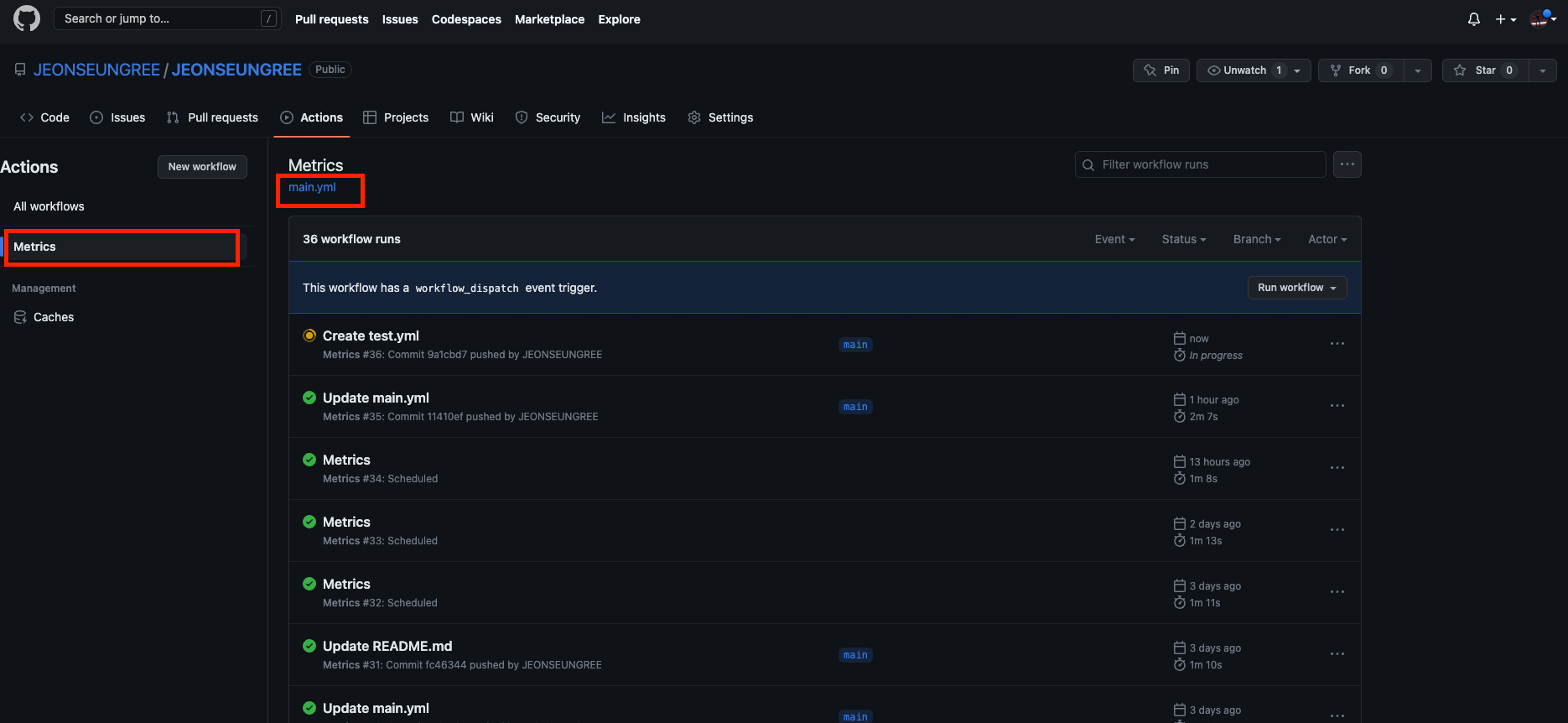1568x723 pixels.
Task: Open the main.yml workflow file link
Action: point(312,187)
